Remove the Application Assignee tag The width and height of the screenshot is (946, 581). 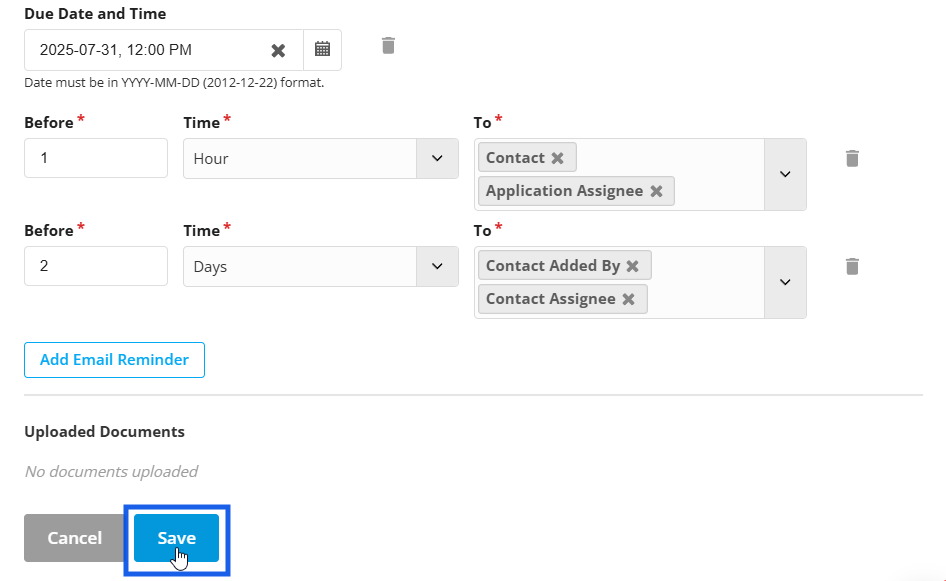(x=656, y=191)
